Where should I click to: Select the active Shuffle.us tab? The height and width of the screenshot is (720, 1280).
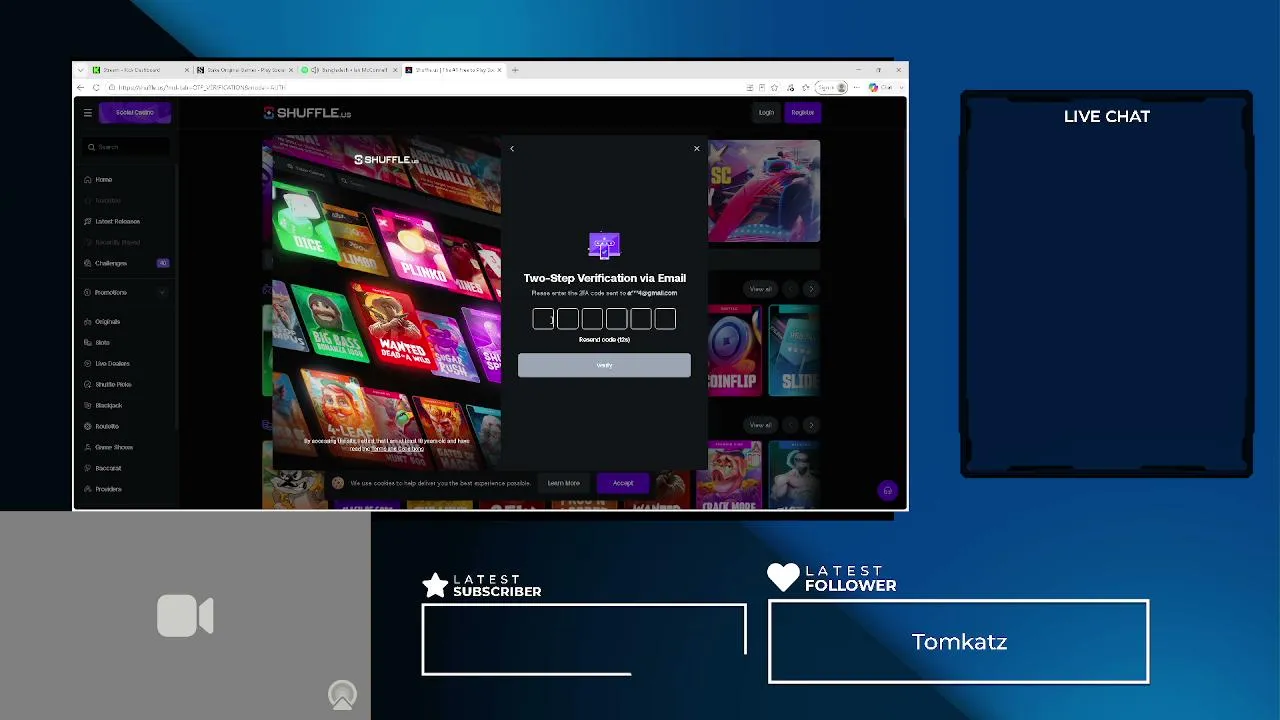pos(453,70)
